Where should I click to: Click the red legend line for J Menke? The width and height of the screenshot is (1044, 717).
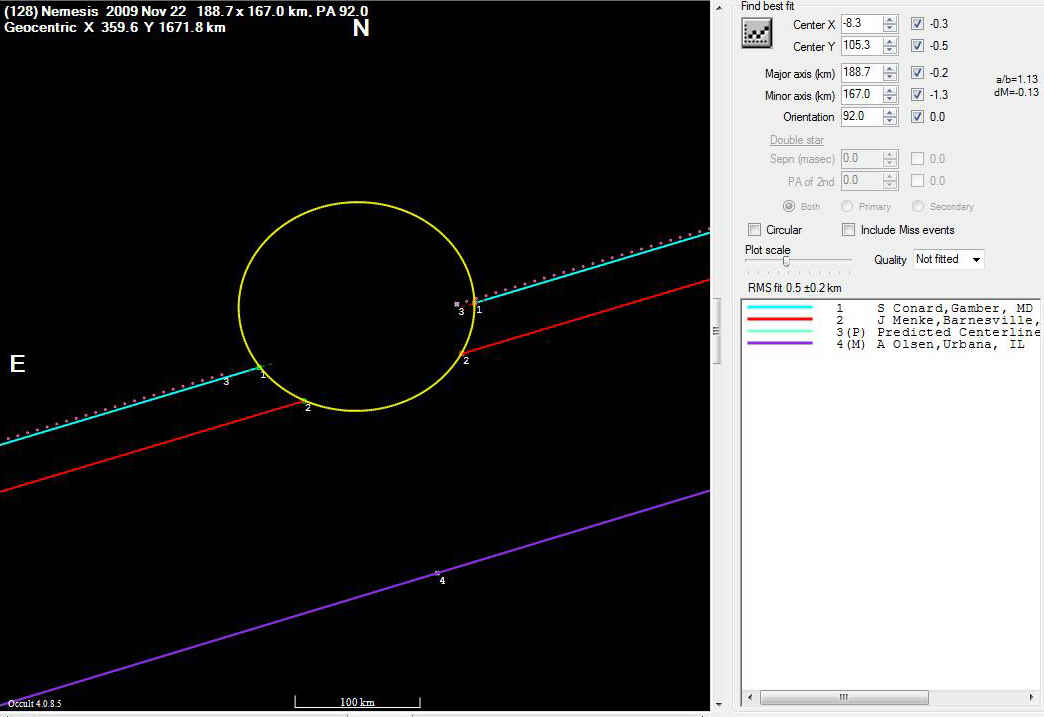click(780, 320)
